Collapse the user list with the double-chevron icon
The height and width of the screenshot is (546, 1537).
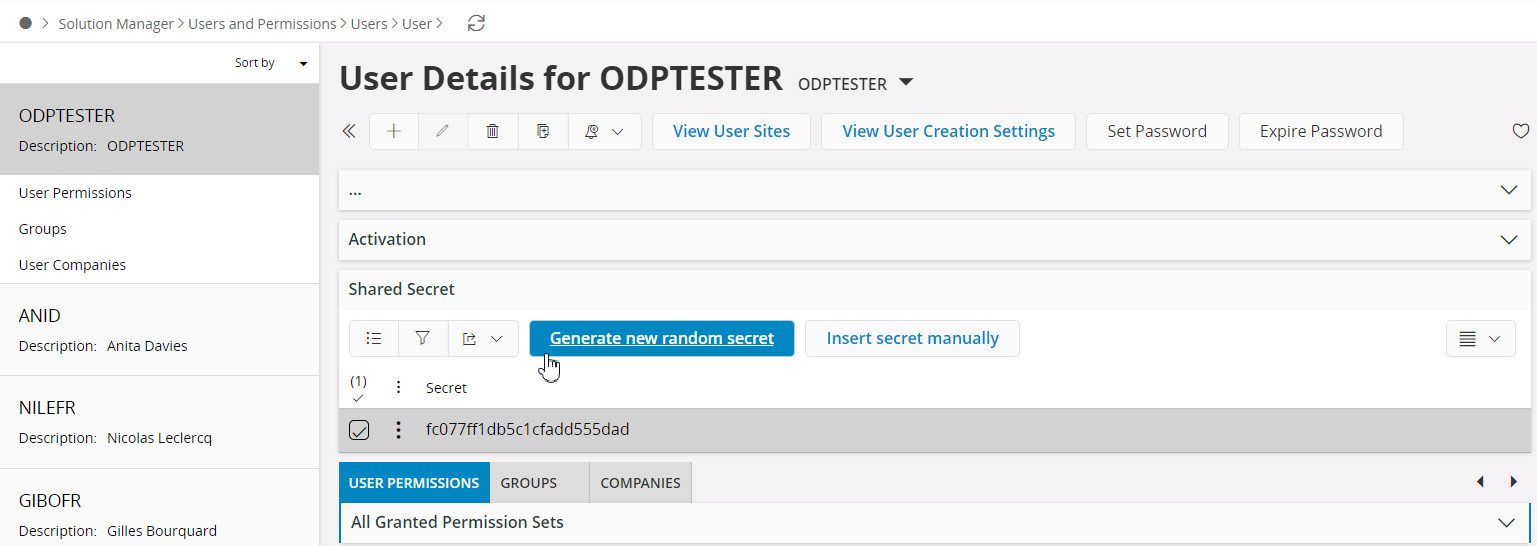[x=349, y=131]
